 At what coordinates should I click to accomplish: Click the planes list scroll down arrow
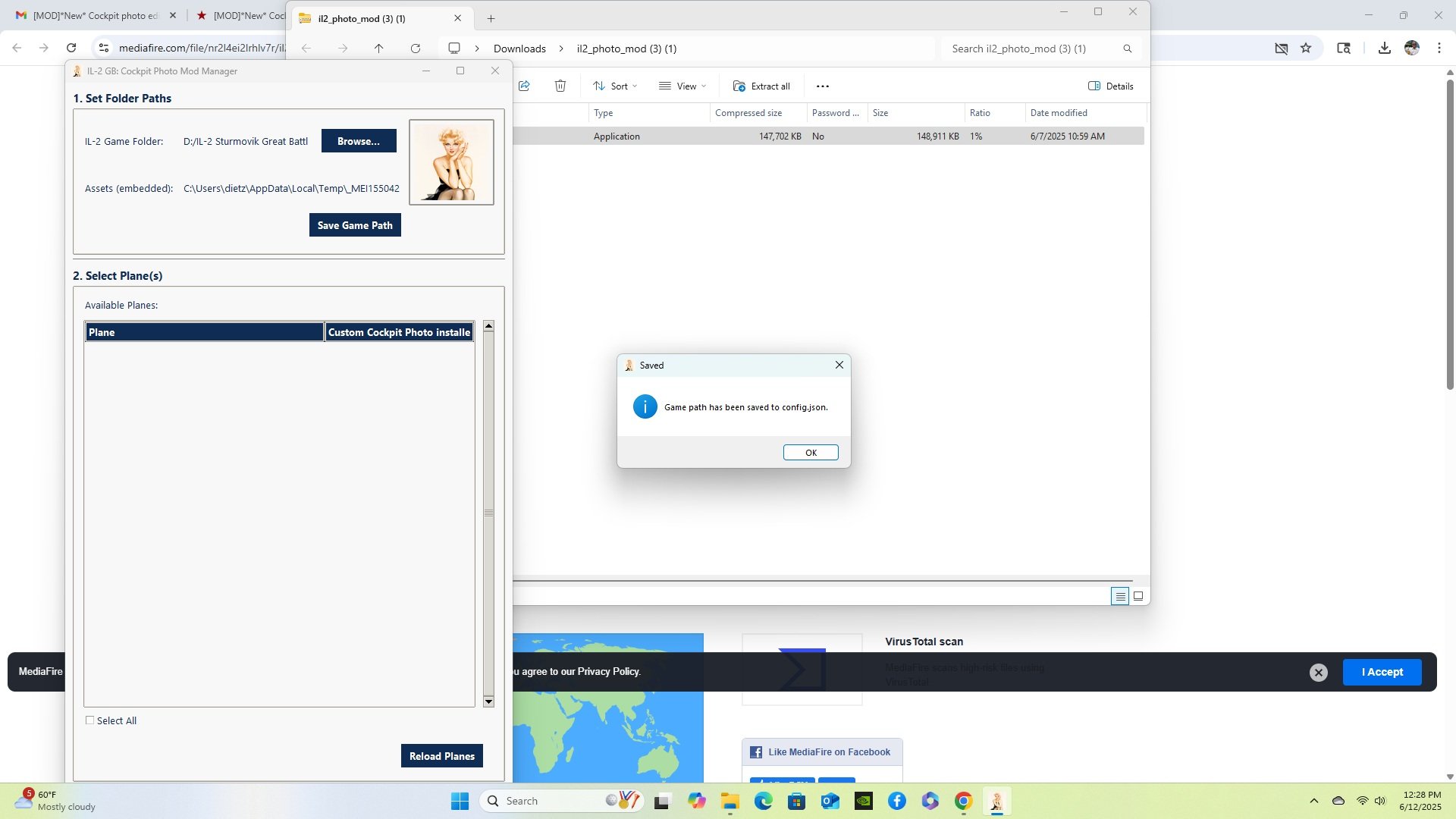coord(488,701)
